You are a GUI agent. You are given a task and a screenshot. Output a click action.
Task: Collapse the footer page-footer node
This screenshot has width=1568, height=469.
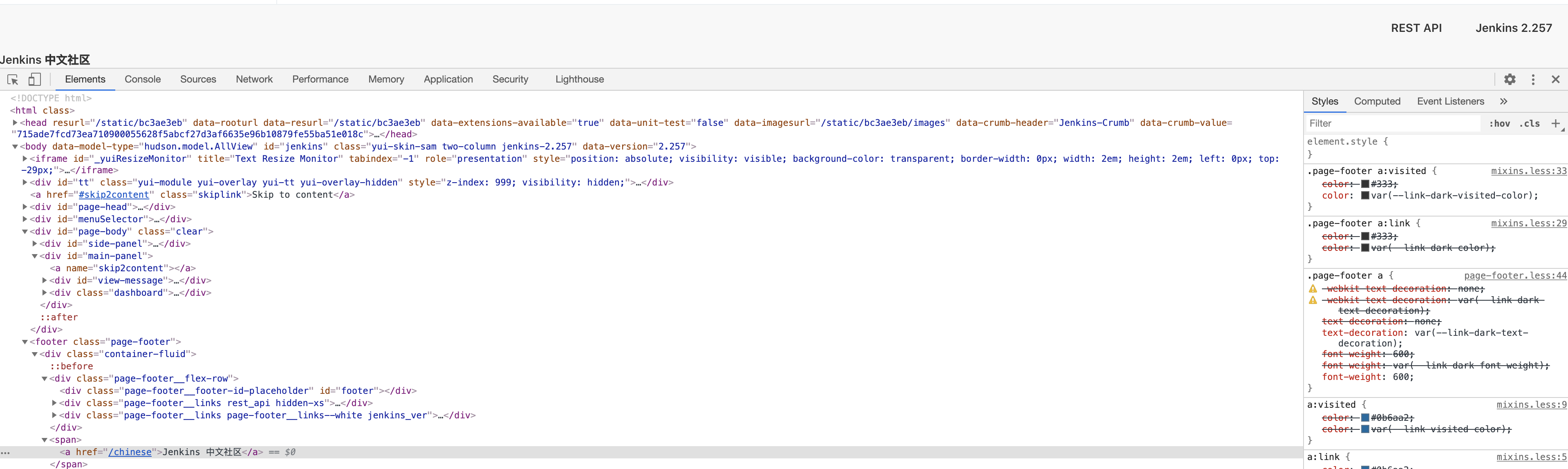(x=25, y=342)
